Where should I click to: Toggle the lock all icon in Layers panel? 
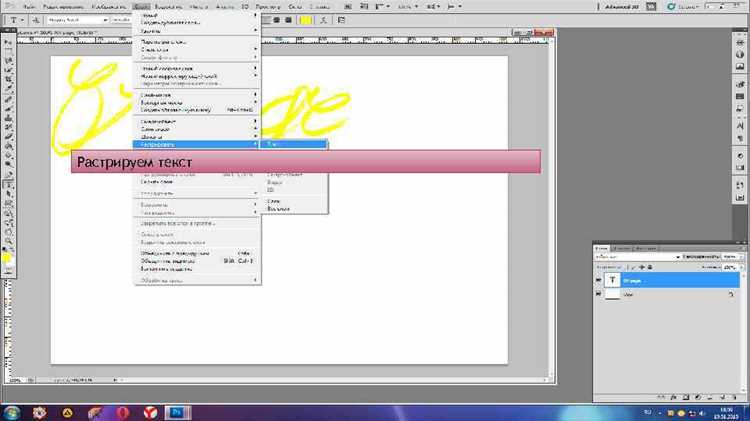click(x=650, y=267)
